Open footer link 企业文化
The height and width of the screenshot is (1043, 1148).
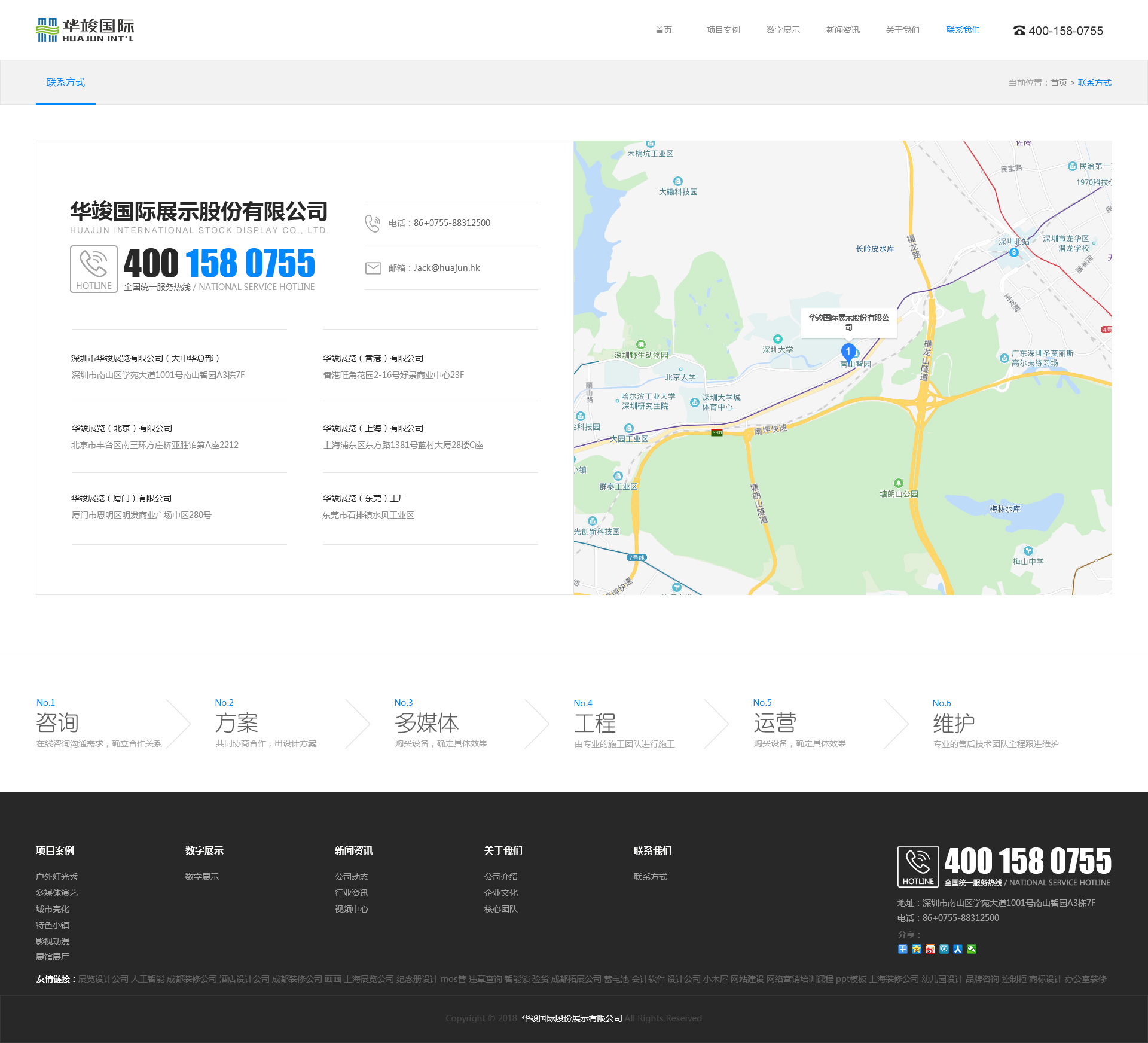(x=501, y=893)
